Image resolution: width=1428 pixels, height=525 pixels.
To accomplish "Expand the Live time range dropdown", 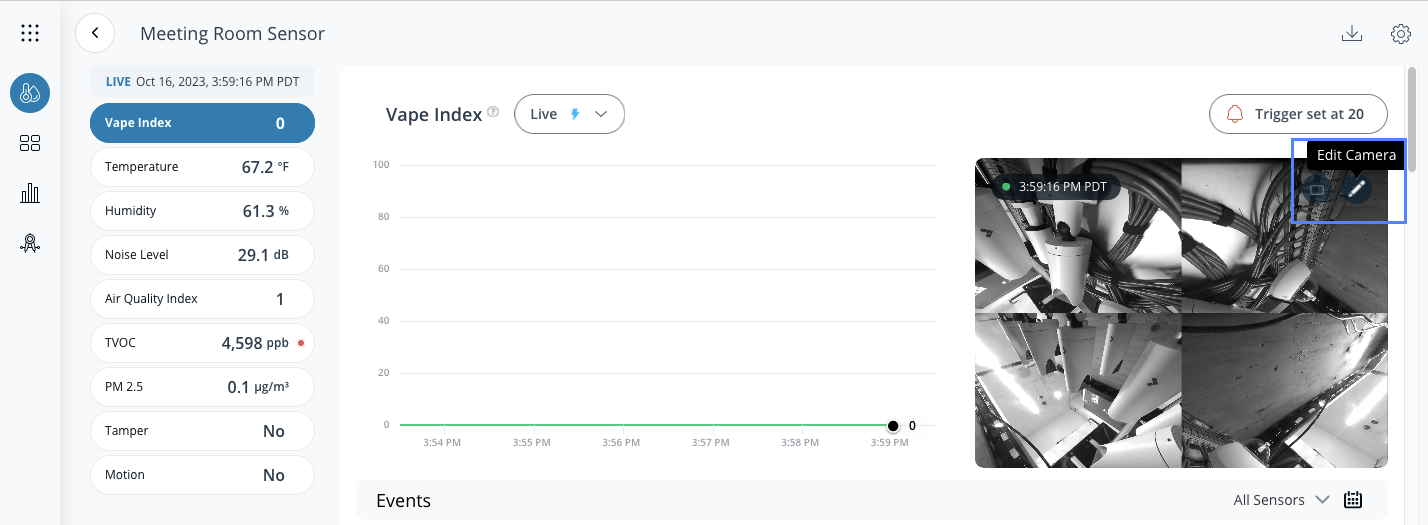I will (x=569, y=114).
